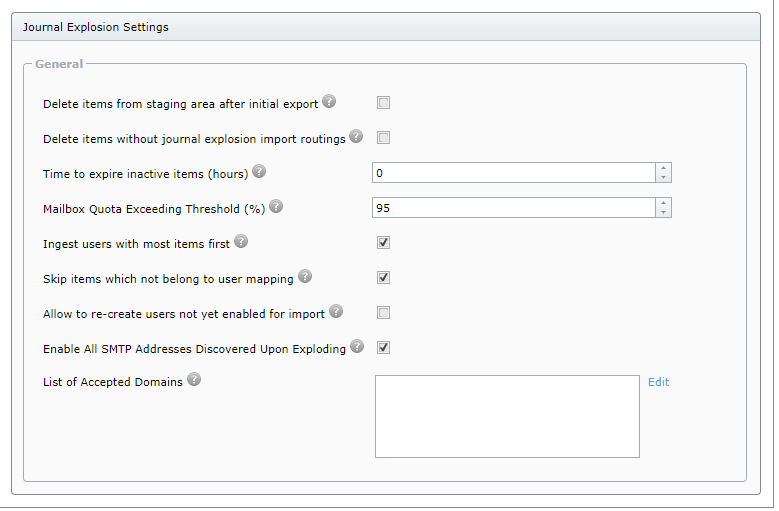The image size is (779, 511).
Task: Enable Delete items from staging area checkbox
Action: (384, 103)
